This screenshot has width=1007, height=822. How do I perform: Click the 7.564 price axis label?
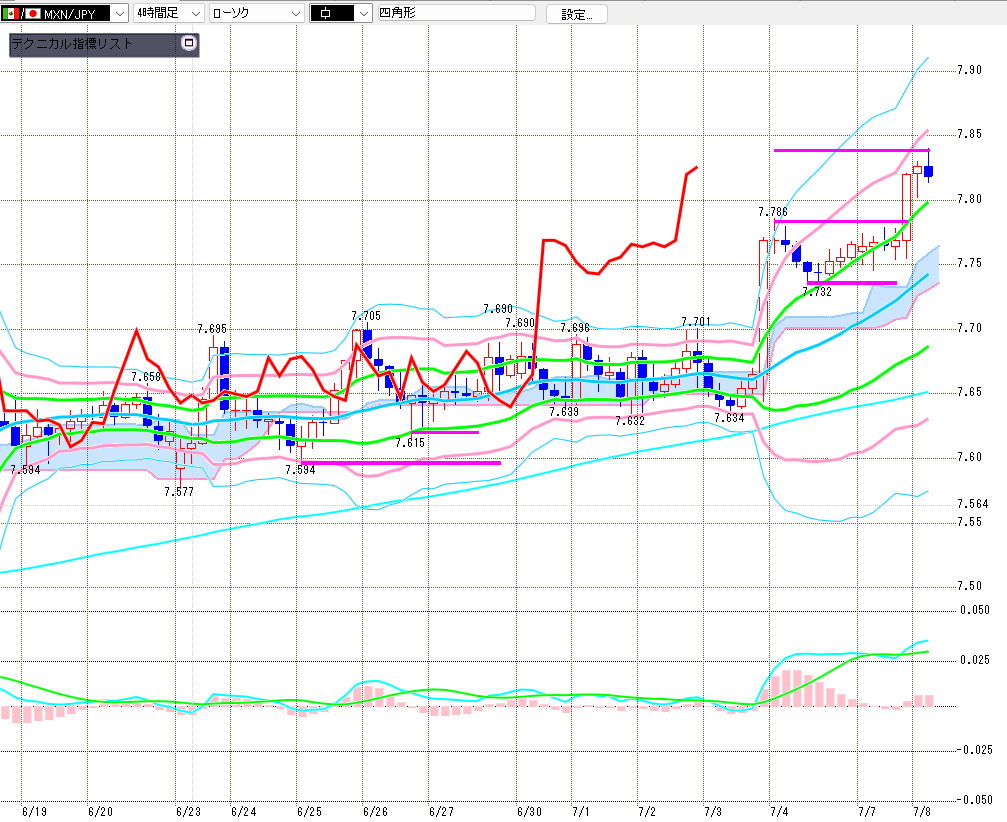(x=972, y=504)
